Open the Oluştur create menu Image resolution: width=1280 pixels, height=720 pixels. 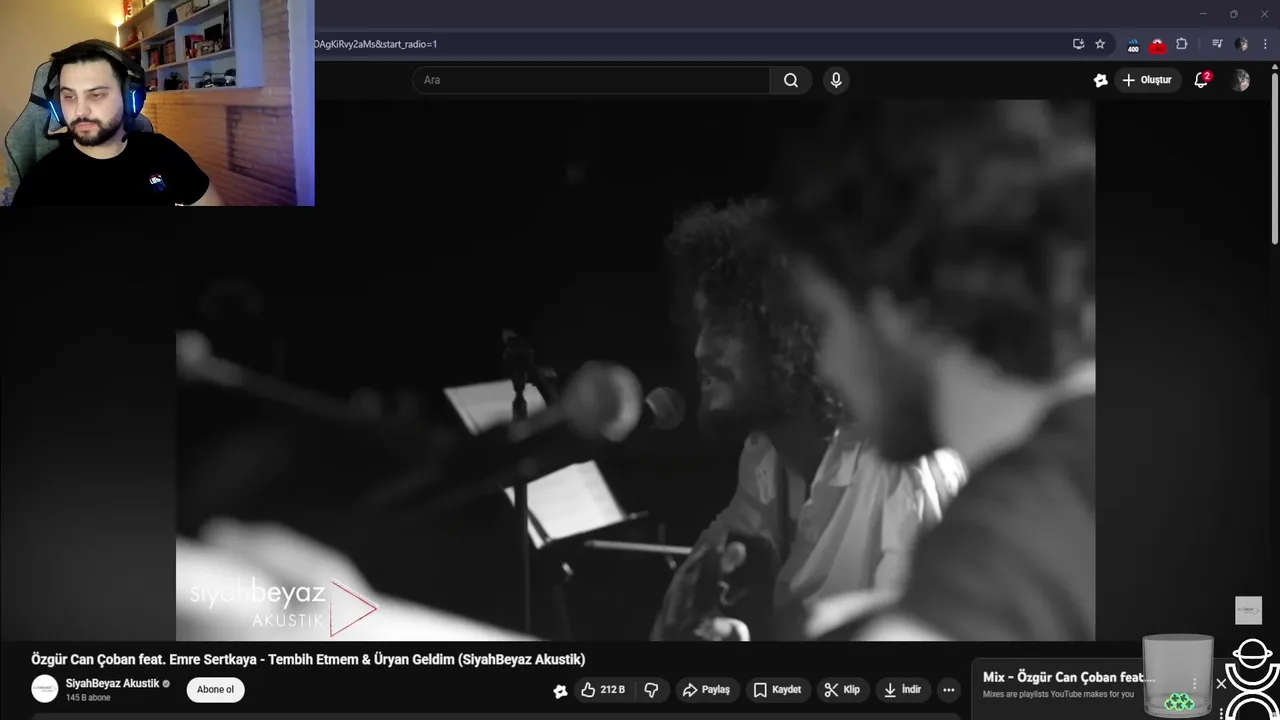[x=1147, y=80]
